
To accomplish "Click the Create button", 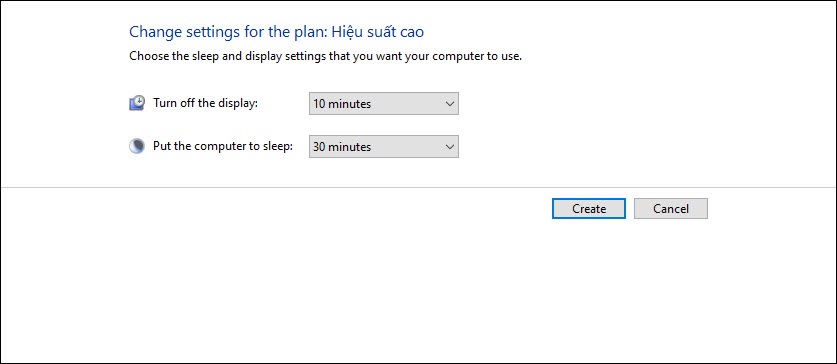I will coord(589,209).
